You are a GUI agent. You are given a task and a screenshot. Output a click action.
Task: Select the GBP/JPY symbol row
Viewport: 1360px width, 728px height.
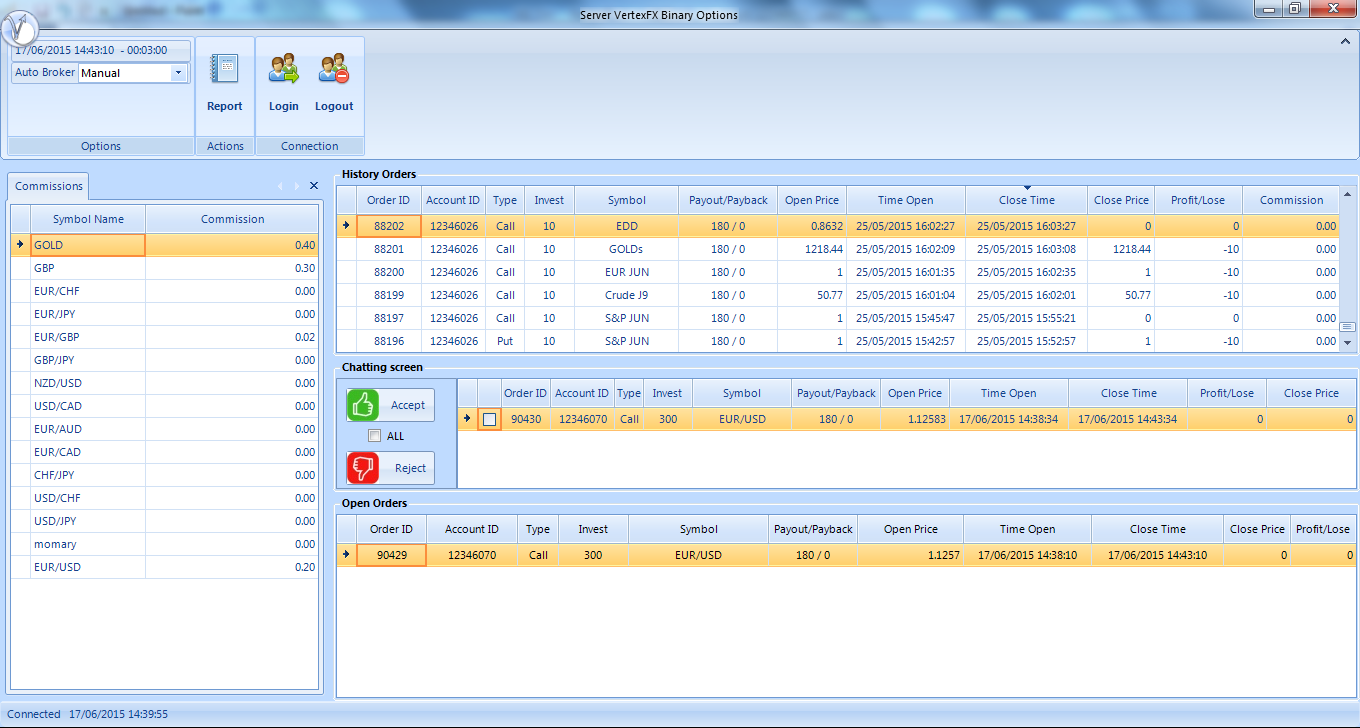click(x=165, y=360)
